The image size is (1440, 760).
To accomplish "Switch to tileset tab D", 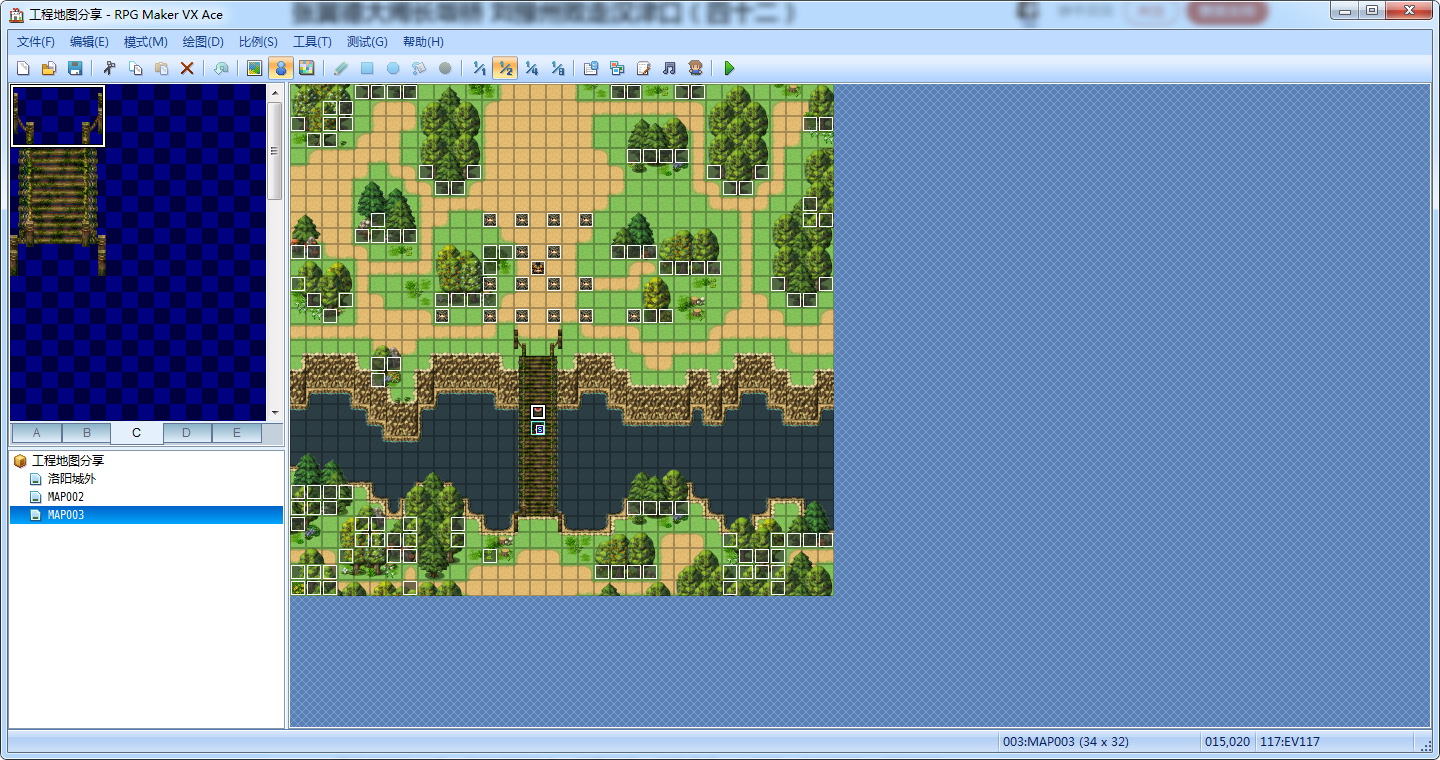I will 186,433.
